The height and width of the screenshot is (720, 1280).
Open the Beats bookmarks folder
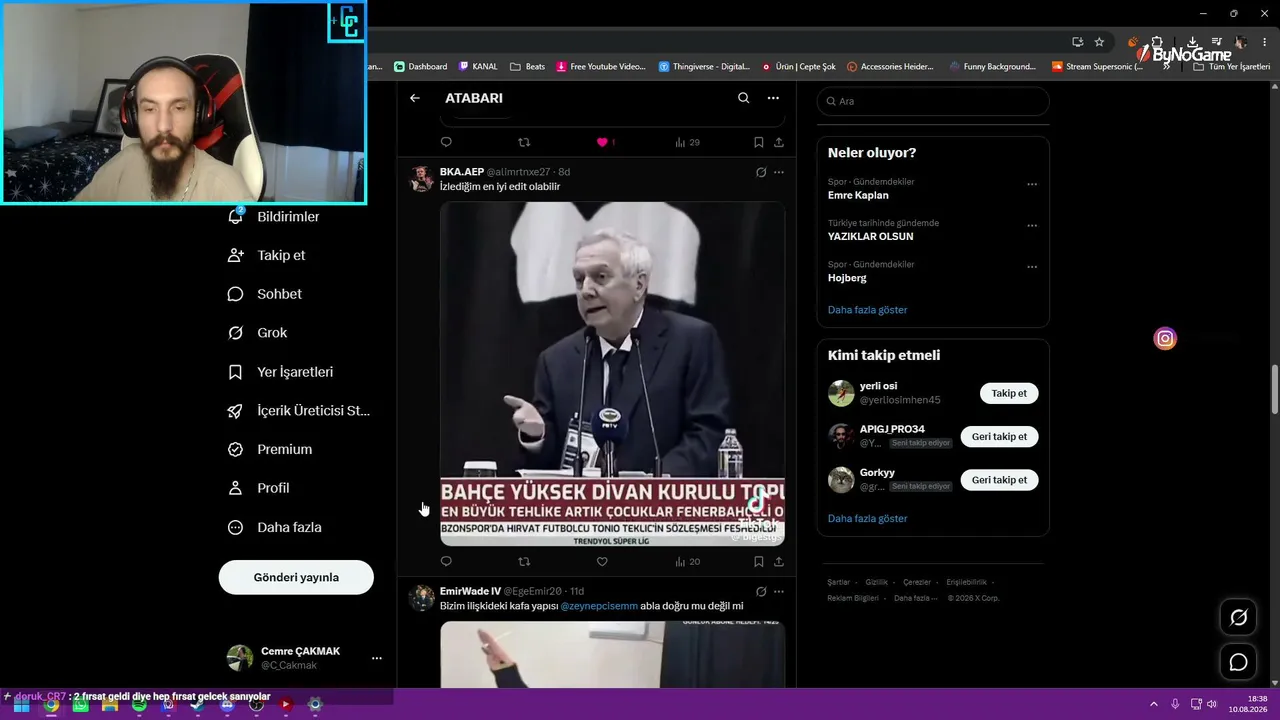point(527,67)
